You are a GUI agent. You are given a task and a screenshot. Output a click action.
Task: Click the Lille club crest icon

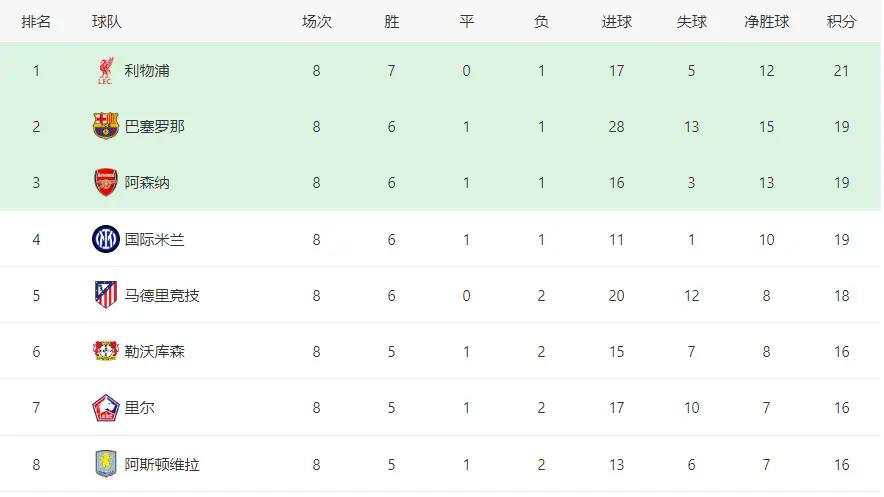point(105,407)
